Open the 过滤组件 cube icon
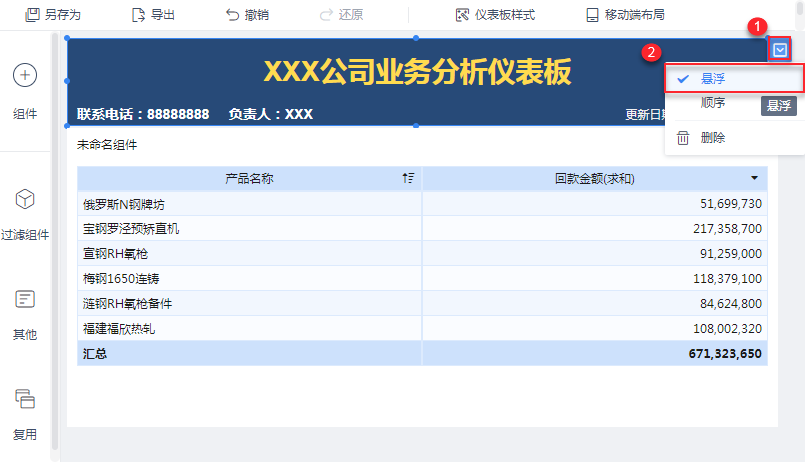Screen dimensions: 805x462 (x=25, y=199)
